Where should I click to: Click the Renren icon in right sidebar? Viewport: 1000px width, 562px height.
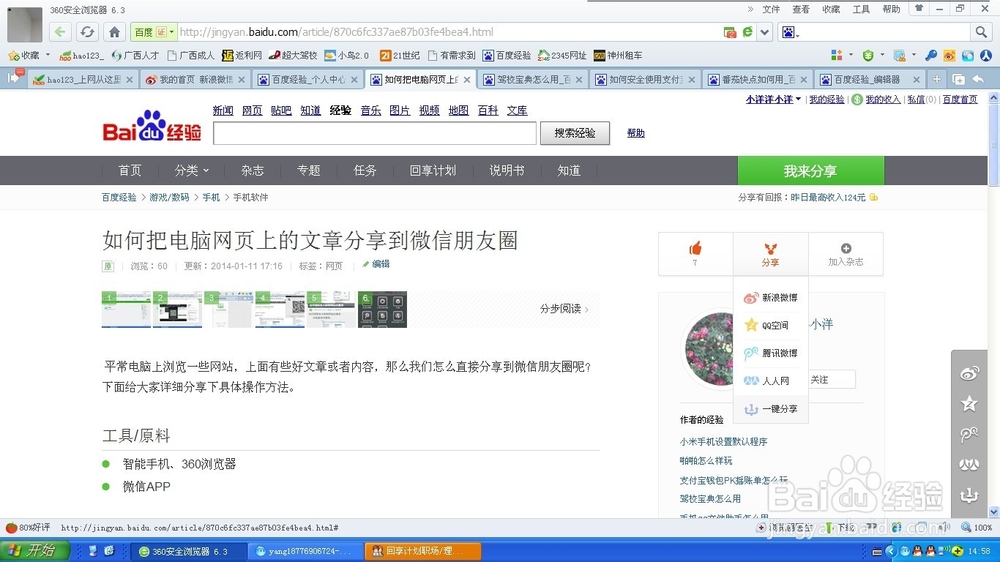click(x=969, y=464)
